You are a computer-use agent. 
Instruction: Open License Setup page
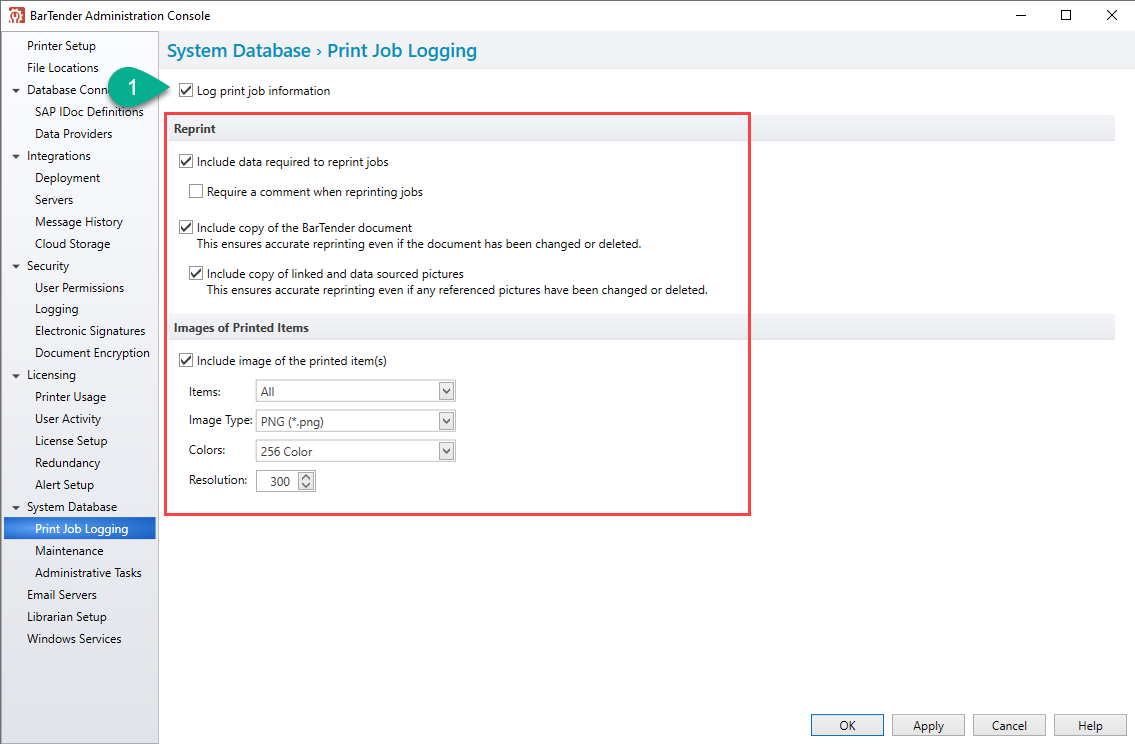pos(71,441)
